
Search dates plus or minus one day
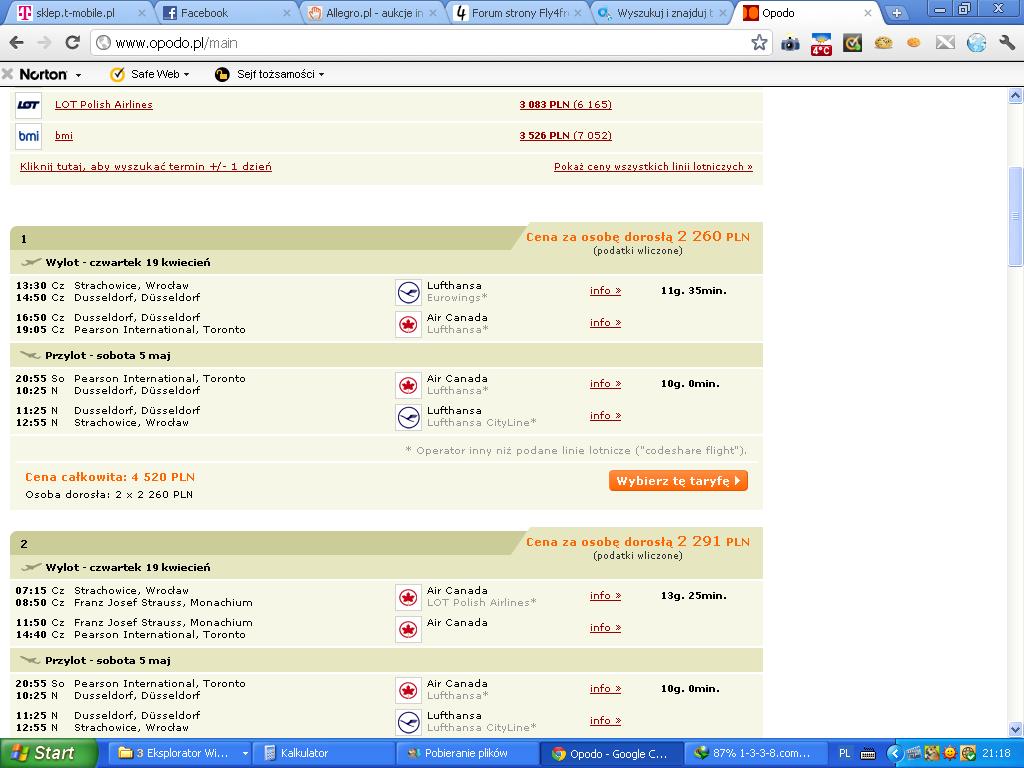pyautogui.click(x=146, y=167)
